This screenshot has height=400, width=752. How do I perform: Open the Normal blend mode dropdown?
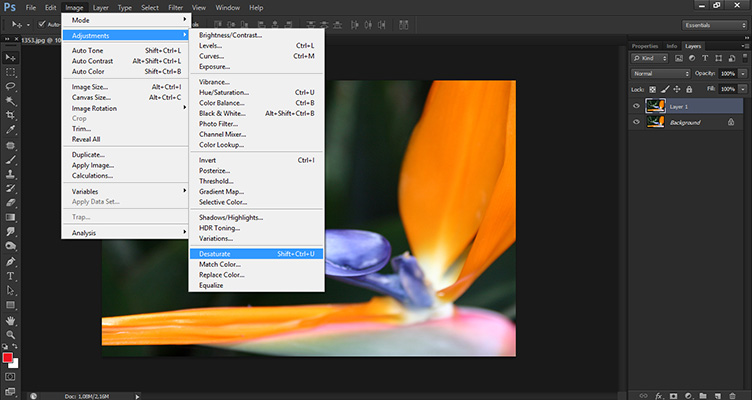(660, 74)
